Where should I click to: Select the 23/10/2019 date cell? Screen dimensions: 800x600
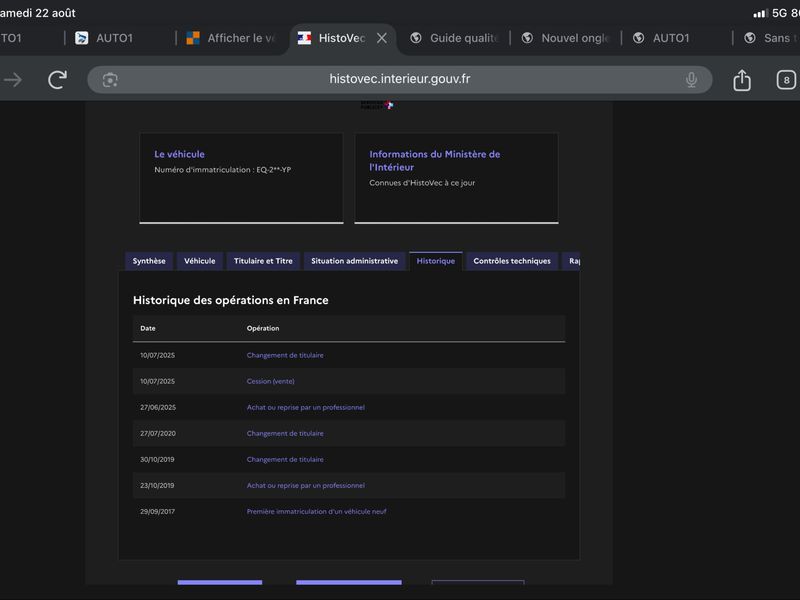tap(157, 485)
